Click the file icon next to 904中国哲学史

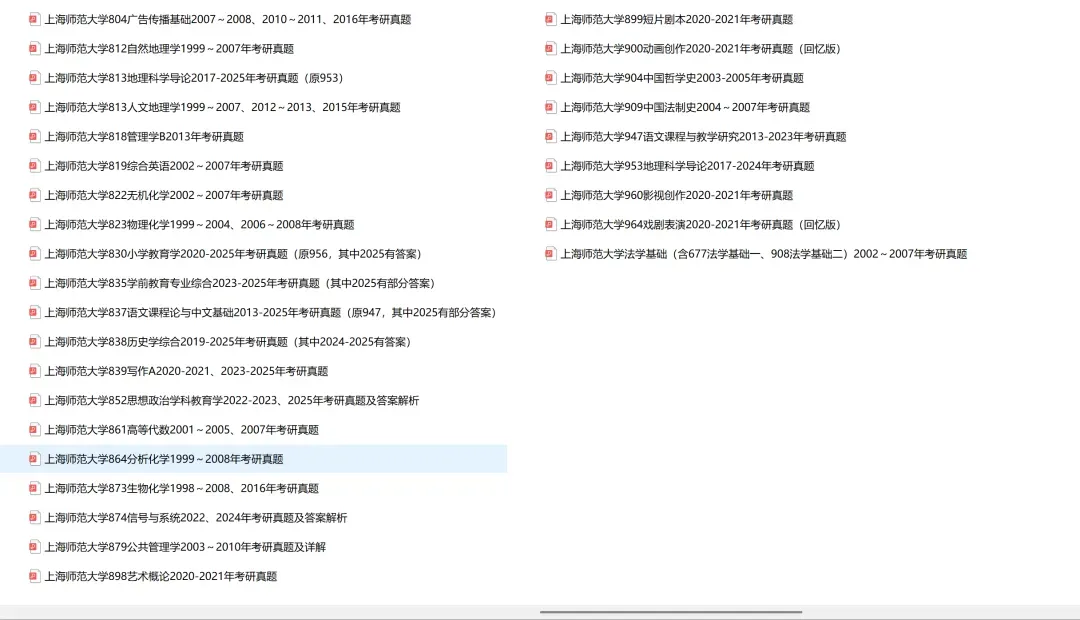[x=550, y=77]
